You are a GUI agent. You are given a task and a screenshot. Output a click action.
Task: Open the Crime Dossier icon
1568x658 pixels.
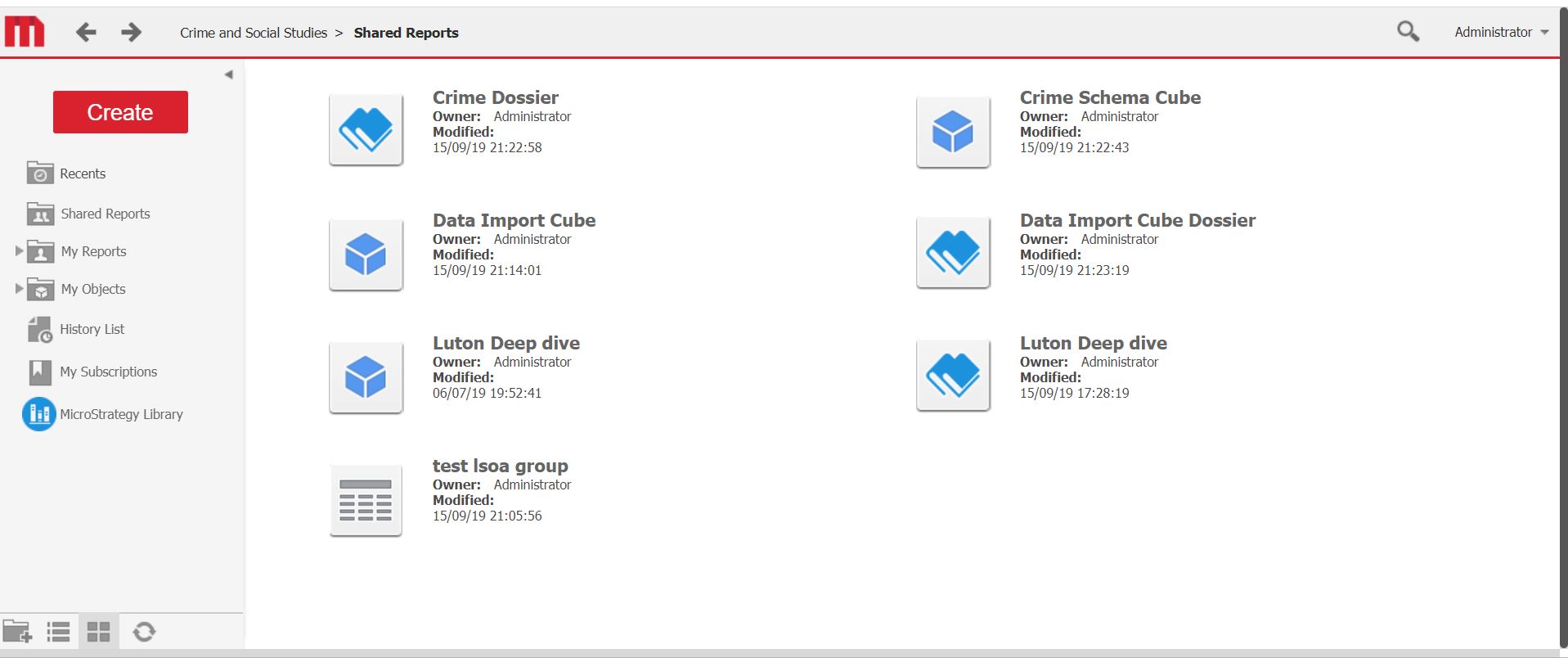(x=366, y=130)
